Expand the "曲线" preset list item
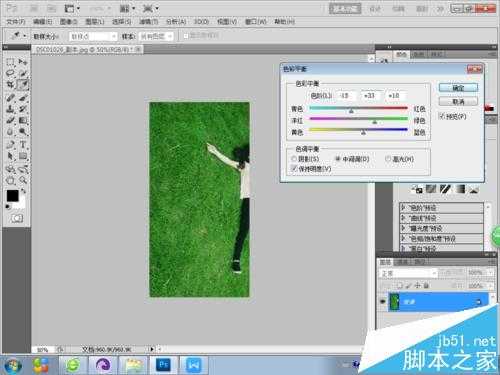This screenshot has width=500, height=375. tap(441, 218)
